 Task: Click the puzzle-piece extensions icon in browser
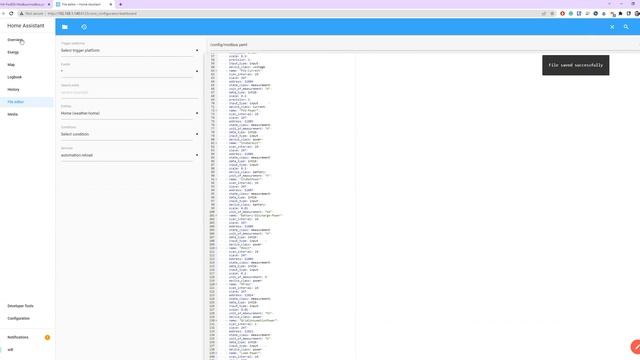pos(620,13)
